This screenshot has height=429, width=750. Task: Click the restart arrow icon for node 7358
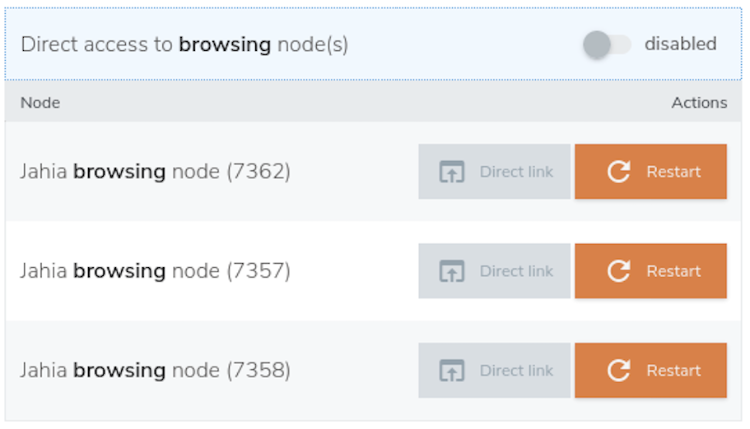[619, 371]
